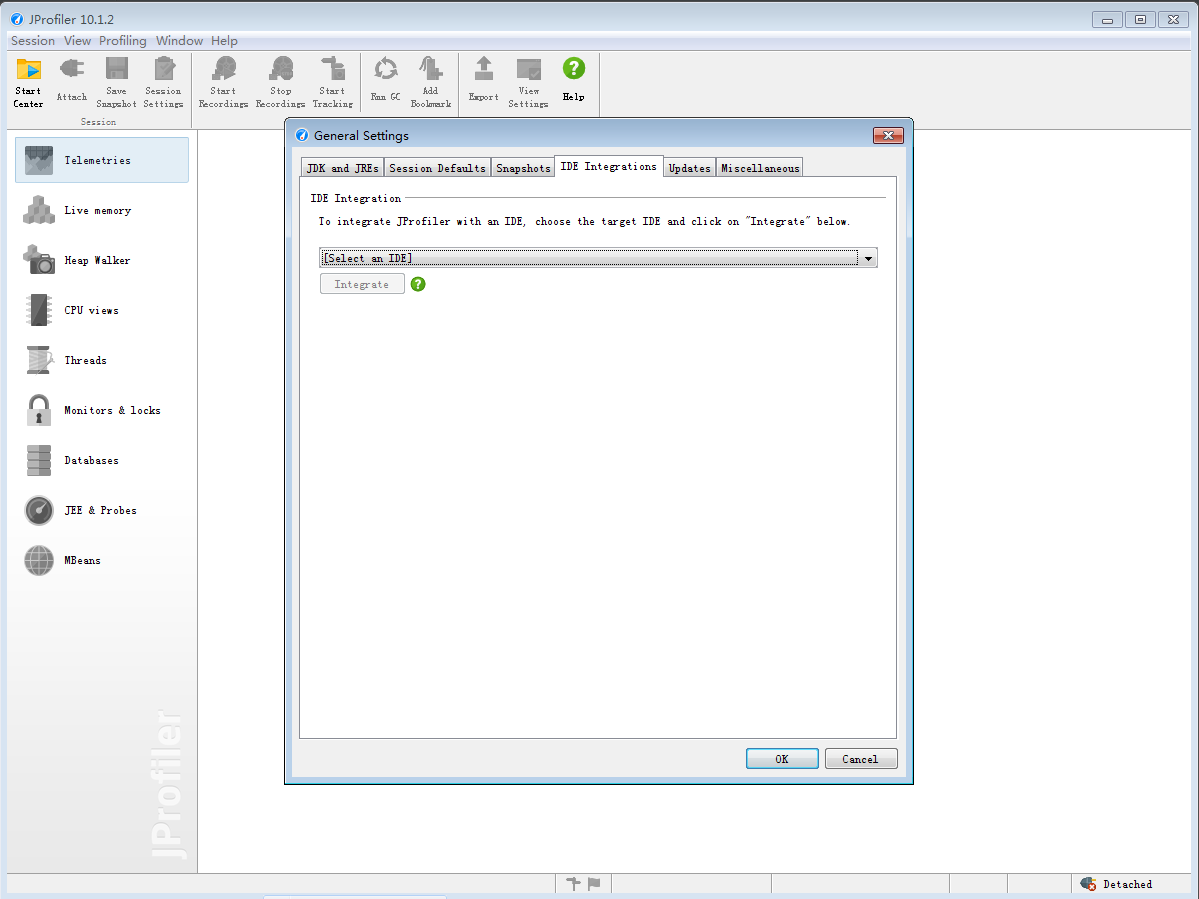Expand the Select an IDE dropdown

(868, 258)
